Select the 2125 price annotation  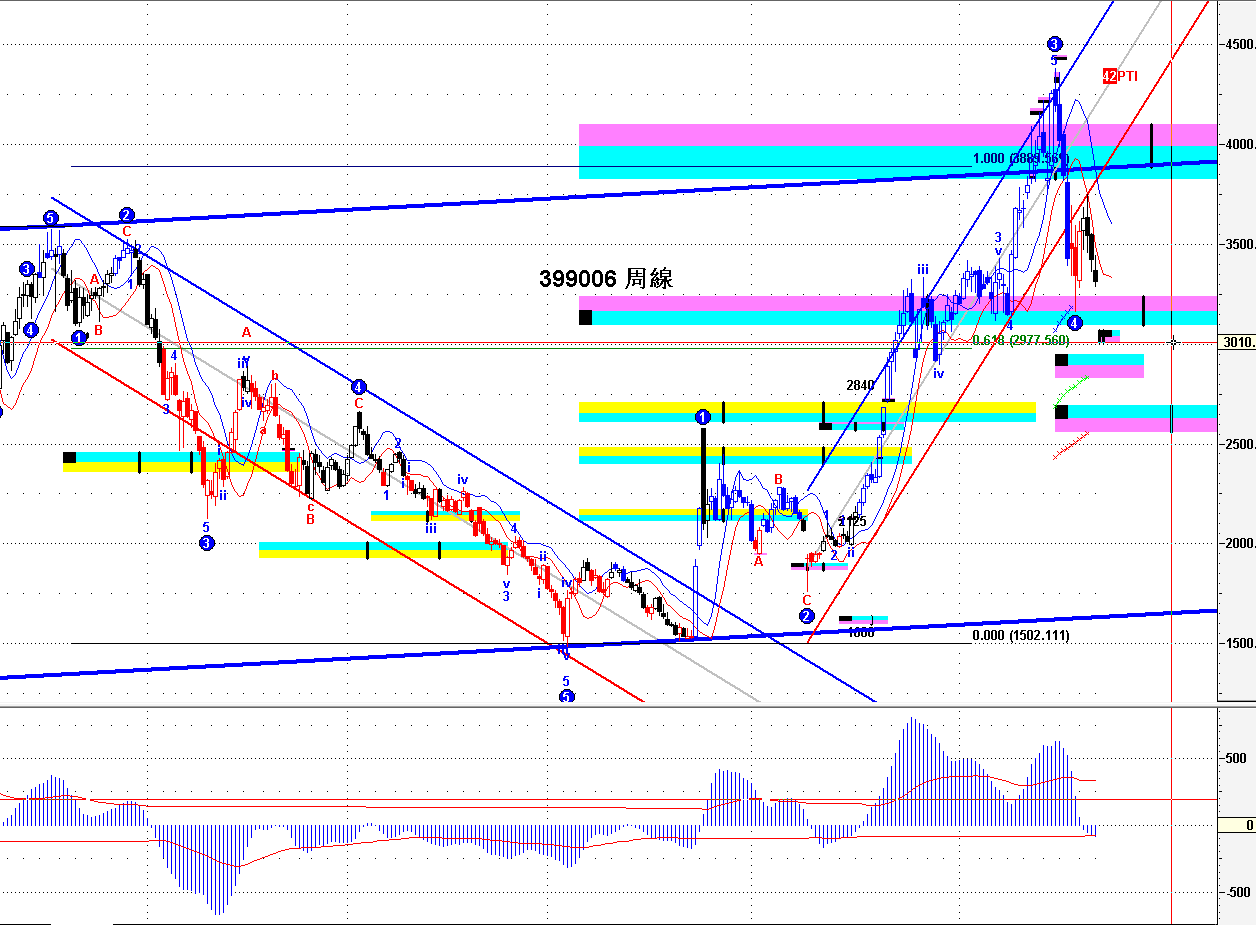tap(852, 521)
